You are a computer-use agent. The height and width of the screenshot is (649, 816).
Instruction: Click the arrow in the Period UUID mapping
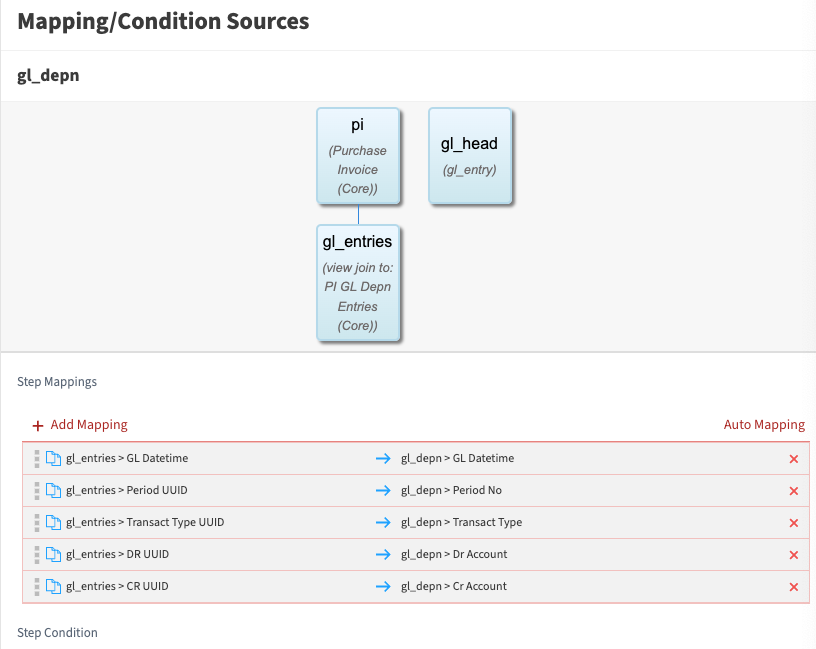[383, 491]
